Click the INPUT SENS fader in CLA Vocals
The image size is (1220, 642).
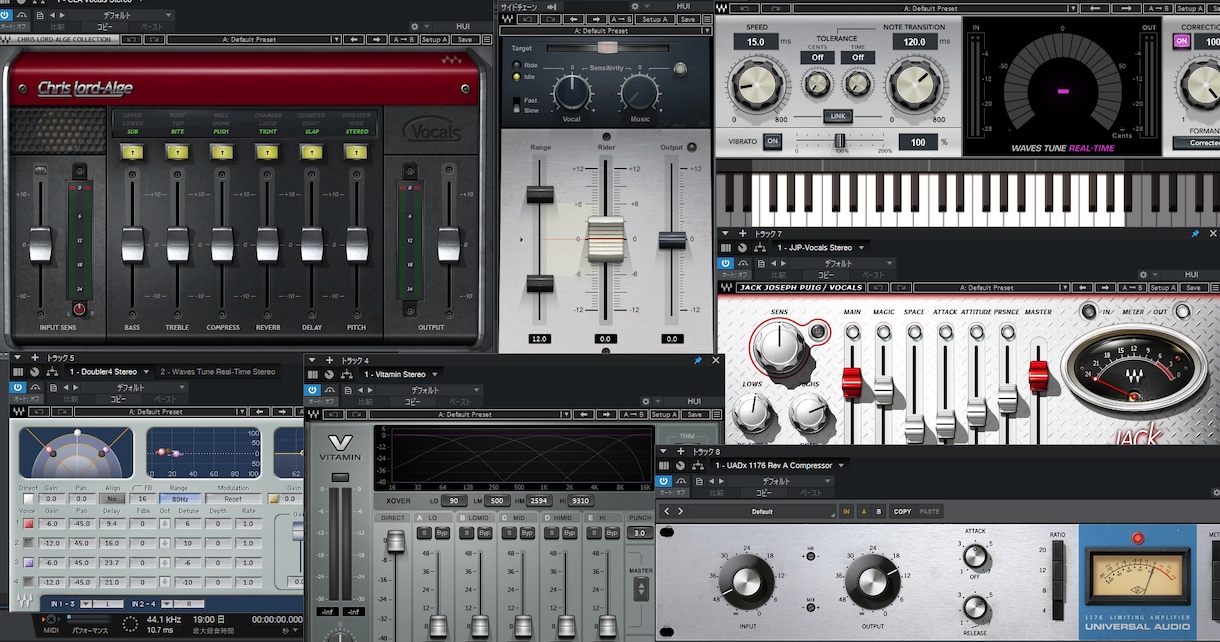point(40,244)
